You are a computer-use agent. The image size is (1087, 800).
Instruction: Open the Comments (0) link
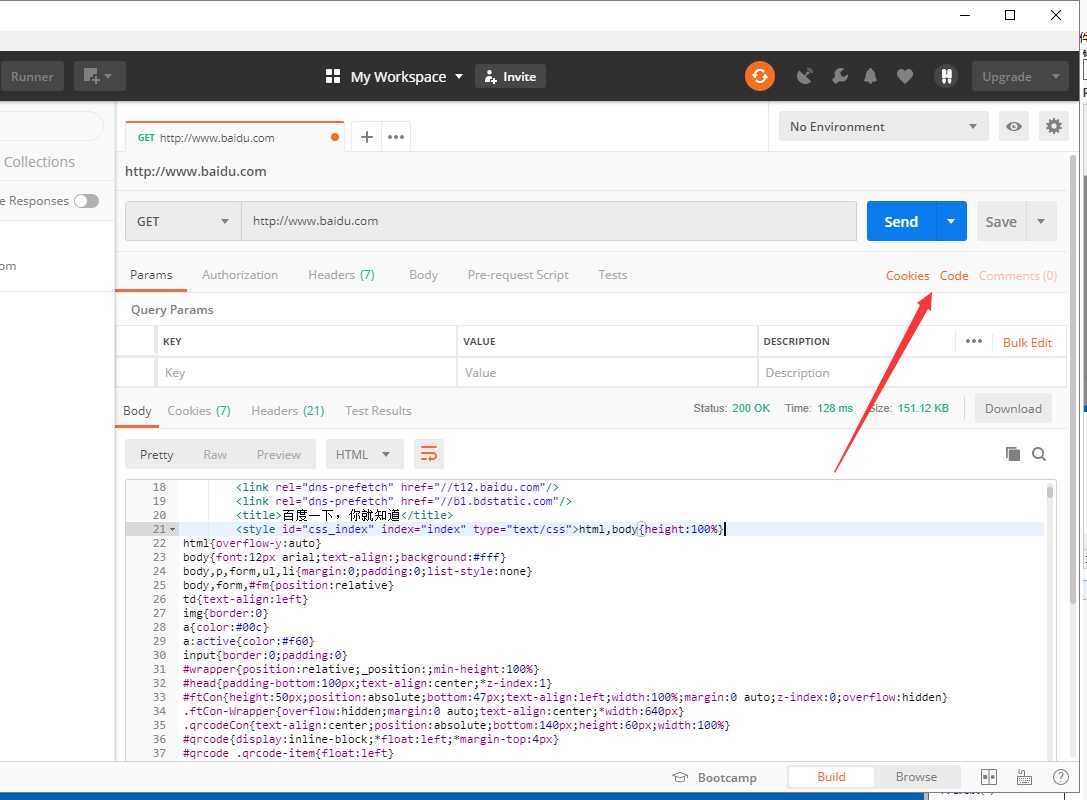tap(1018, 275)
